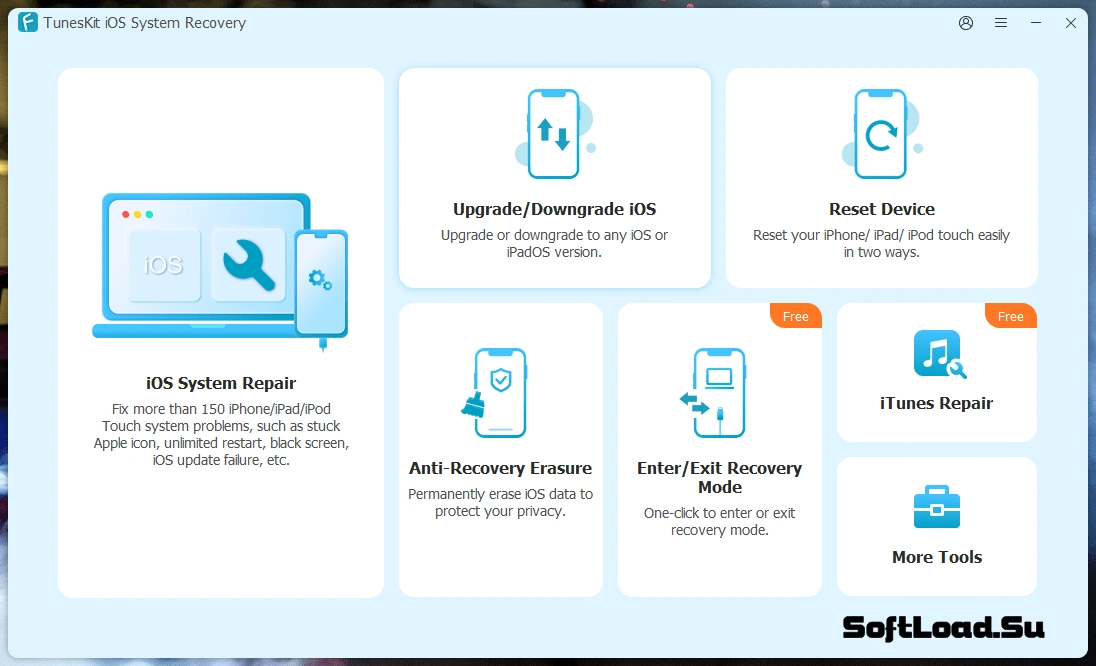Open iOS System Repair title
This screenshot has height=666, width=1096.
(x=221, y=383)
